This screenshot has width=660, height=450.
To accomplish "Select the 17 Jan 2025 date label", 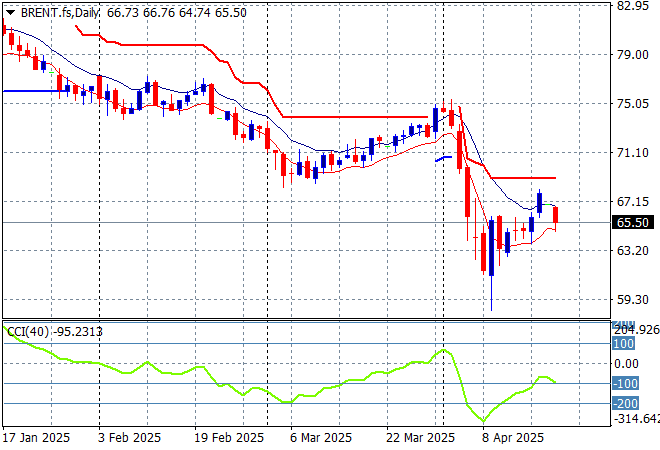I will point(36,438).
